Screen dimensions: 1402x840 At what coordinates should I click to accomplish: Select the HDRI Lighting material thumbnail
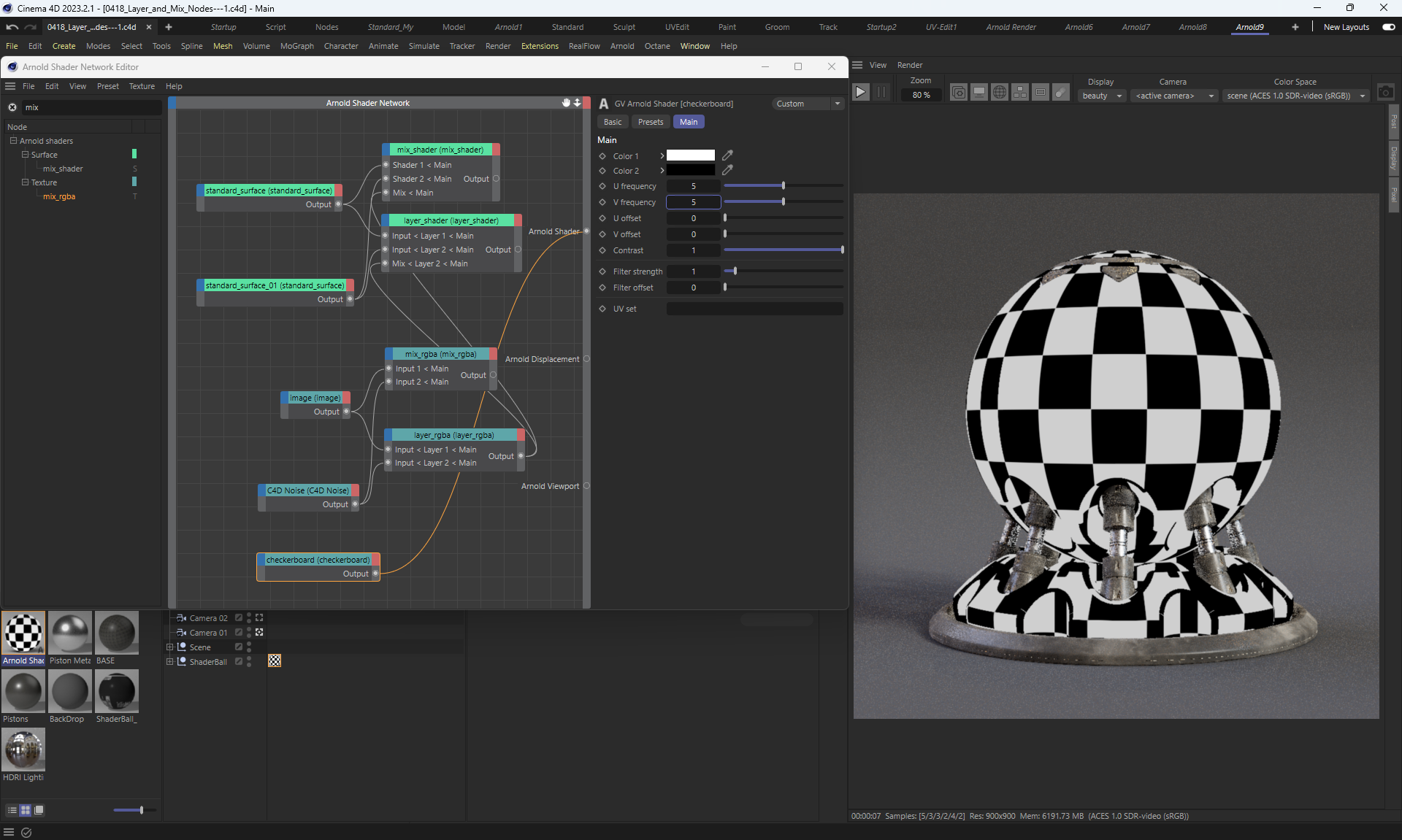[x=23, y=750]
